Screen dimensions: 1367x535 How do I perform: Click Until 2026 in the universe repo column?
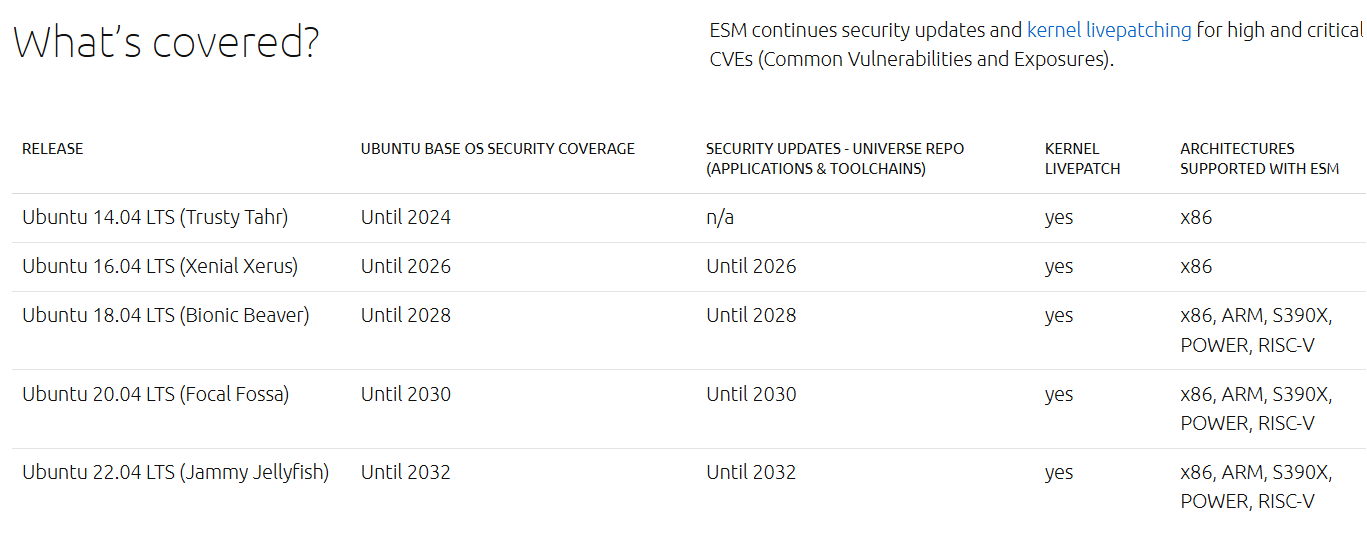click(x=751, y=267)
